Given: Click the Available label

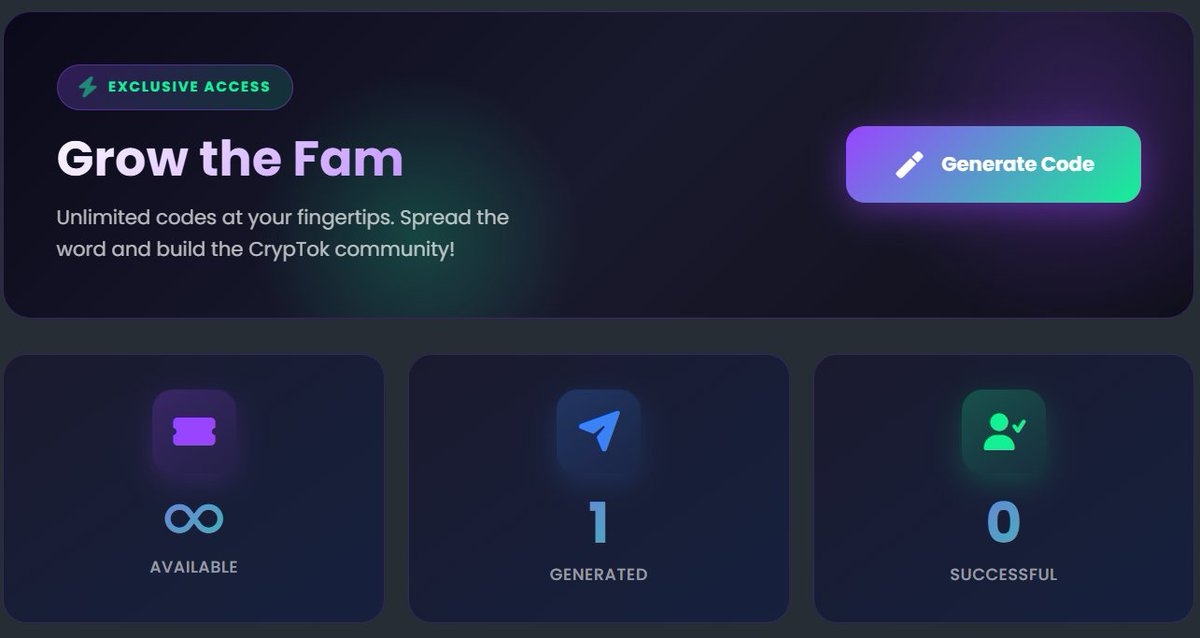Looking at the screenshot, I should tap(194, 567).
